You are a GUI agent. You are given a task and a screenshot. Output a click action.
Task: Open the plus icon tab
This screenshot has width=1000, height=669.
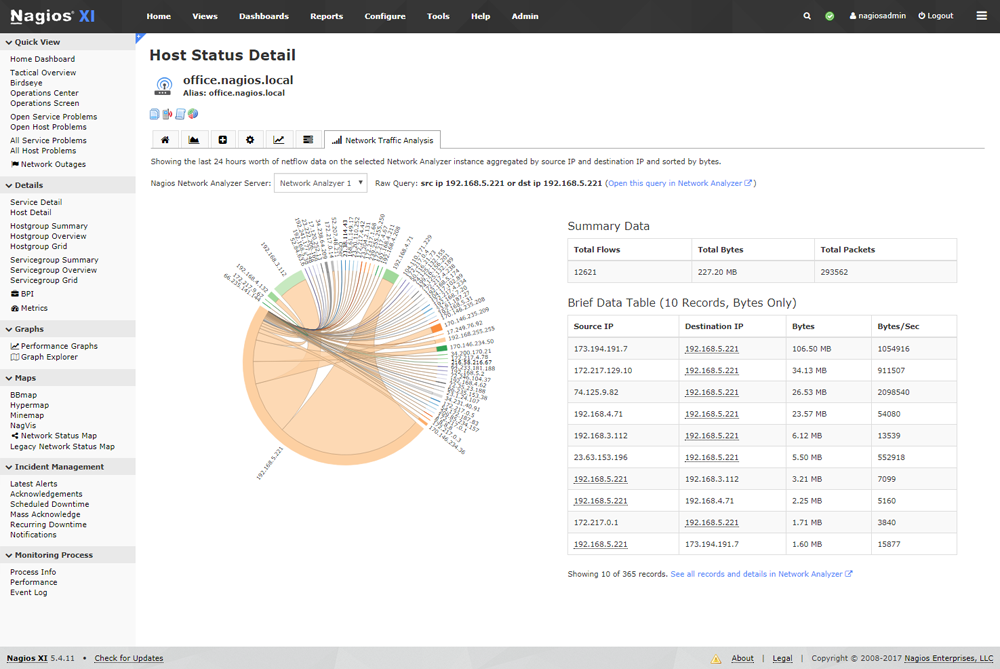coord(222,140)
